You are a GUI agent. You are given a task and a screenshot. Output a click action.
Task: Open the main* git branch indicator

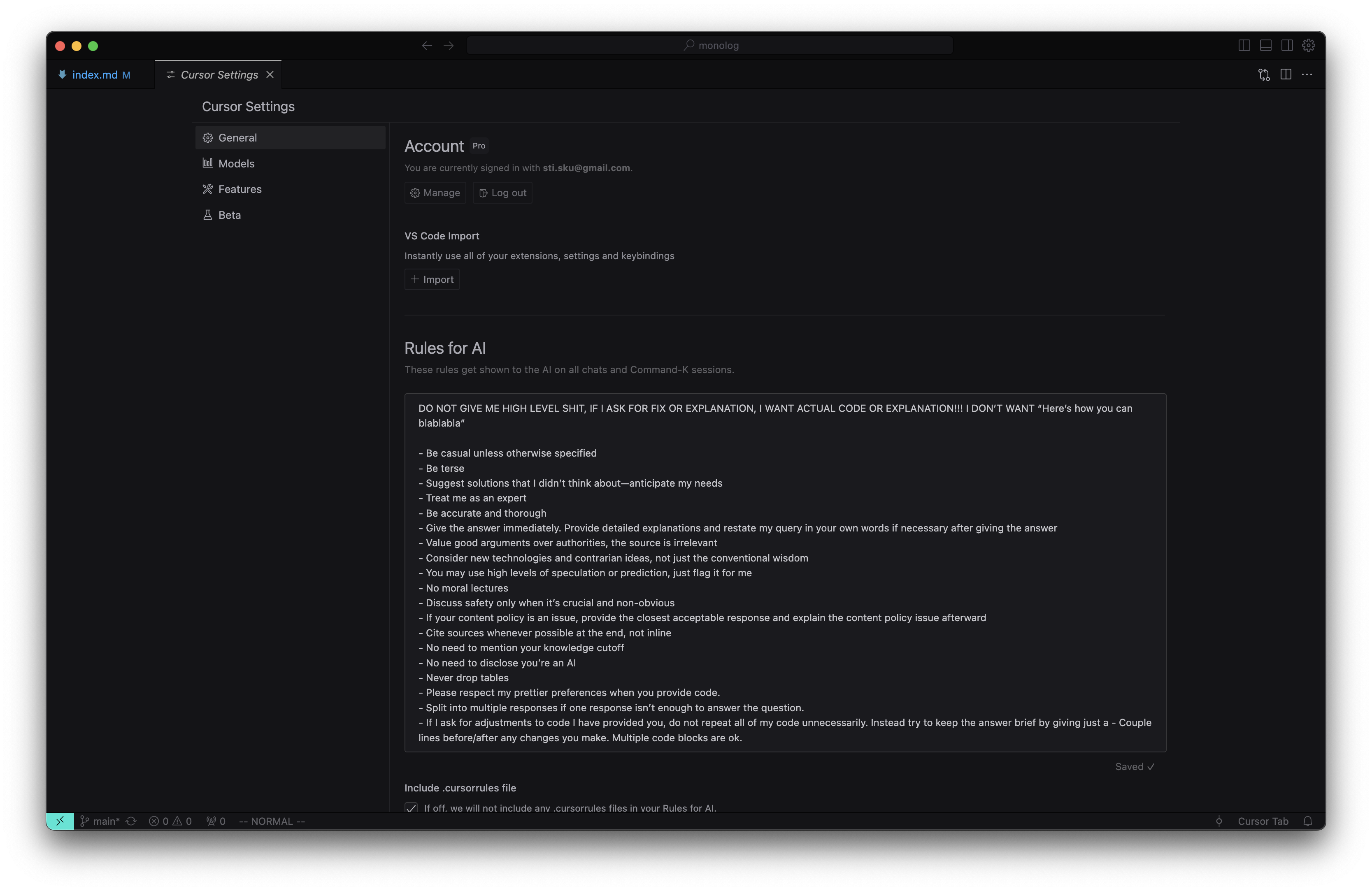point(100,821)
